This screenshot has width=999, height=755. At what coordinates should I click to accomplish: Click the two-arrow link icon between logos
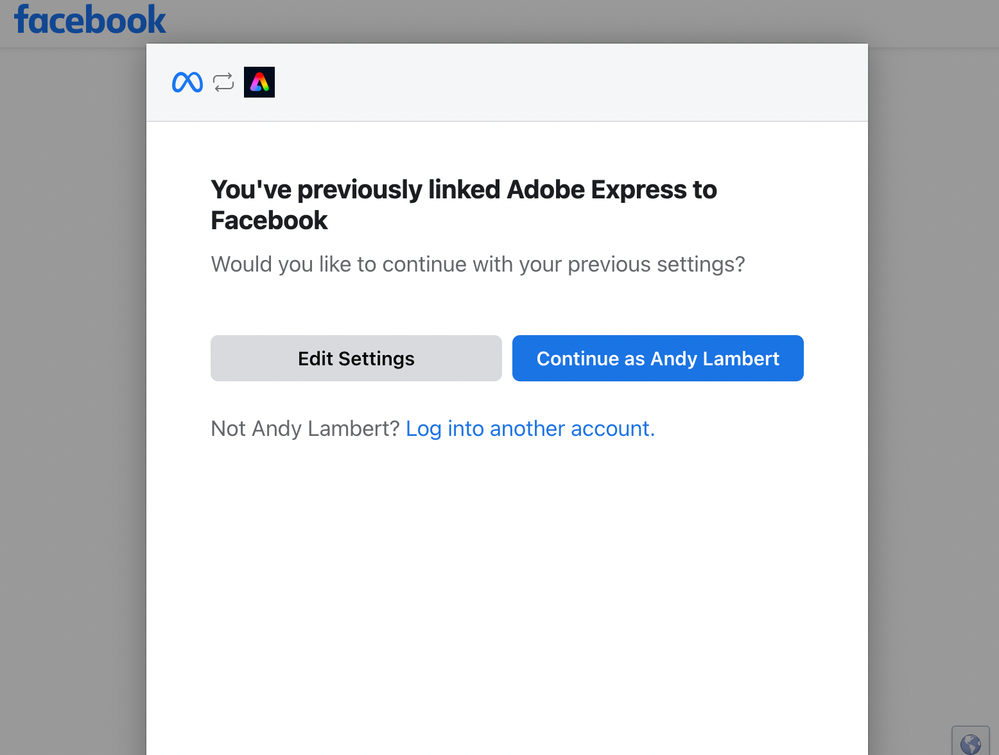point(223,82)
